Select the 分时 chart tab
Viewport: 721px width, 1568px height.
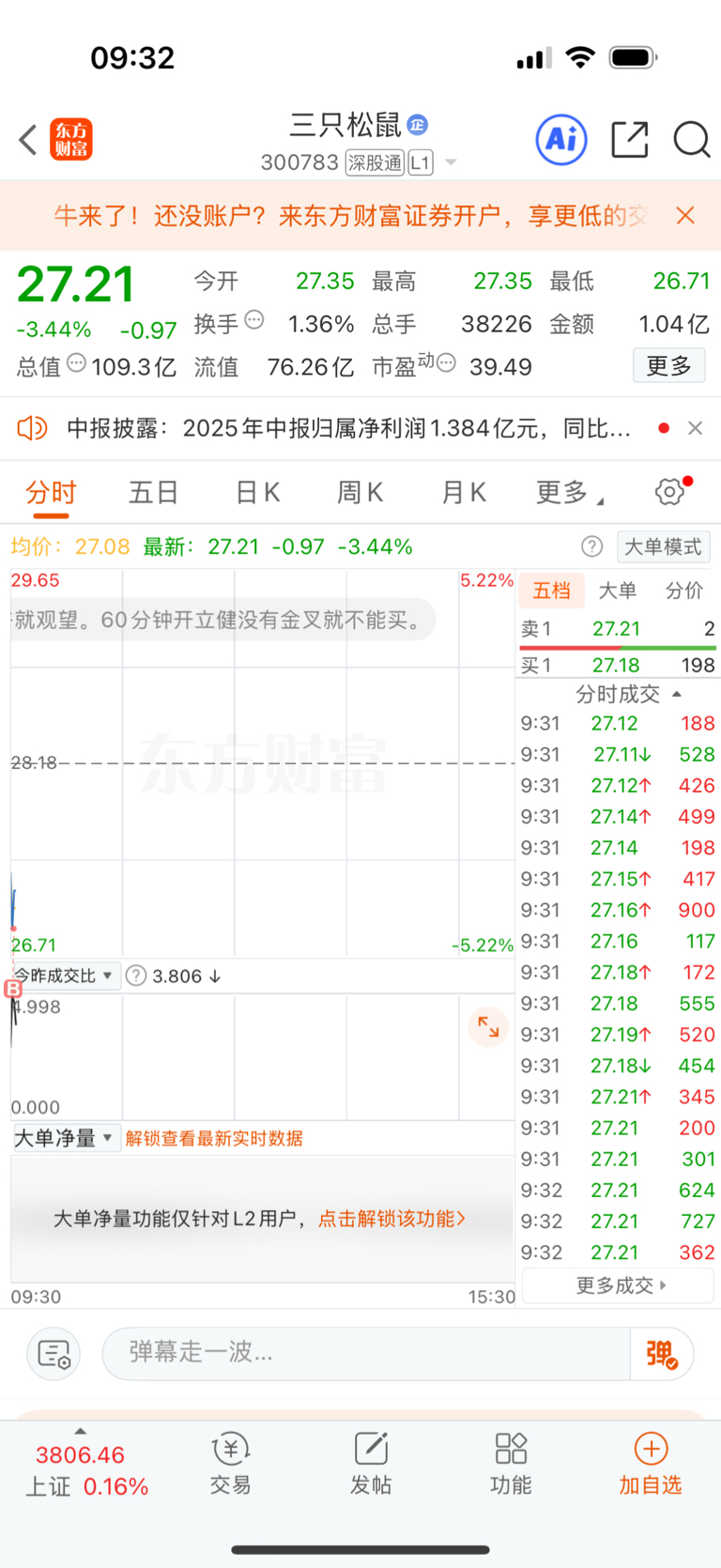click(51, 492)
